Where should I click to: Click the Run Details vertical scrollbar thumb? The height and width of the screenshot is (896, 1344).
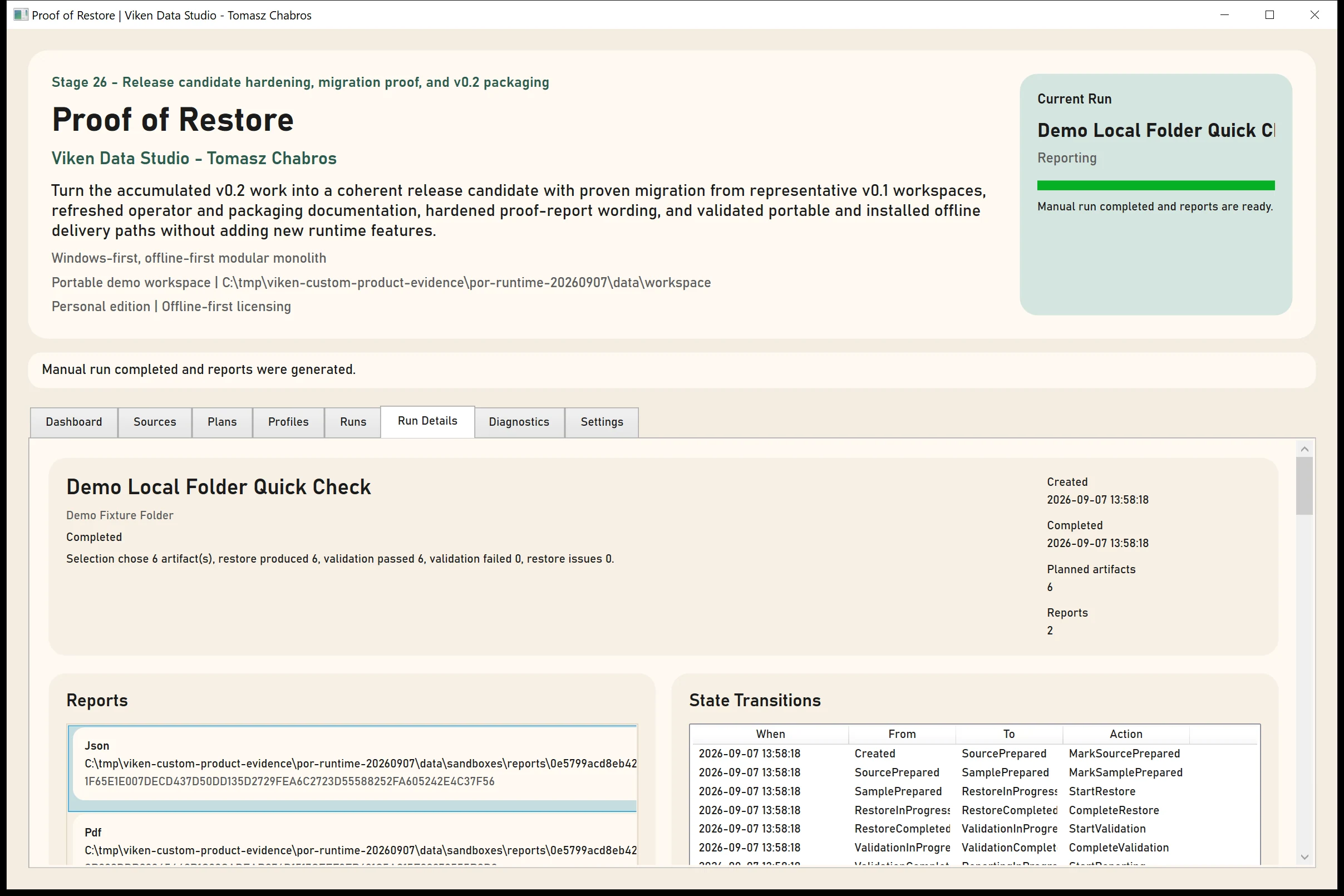(x=1304, y=486)
